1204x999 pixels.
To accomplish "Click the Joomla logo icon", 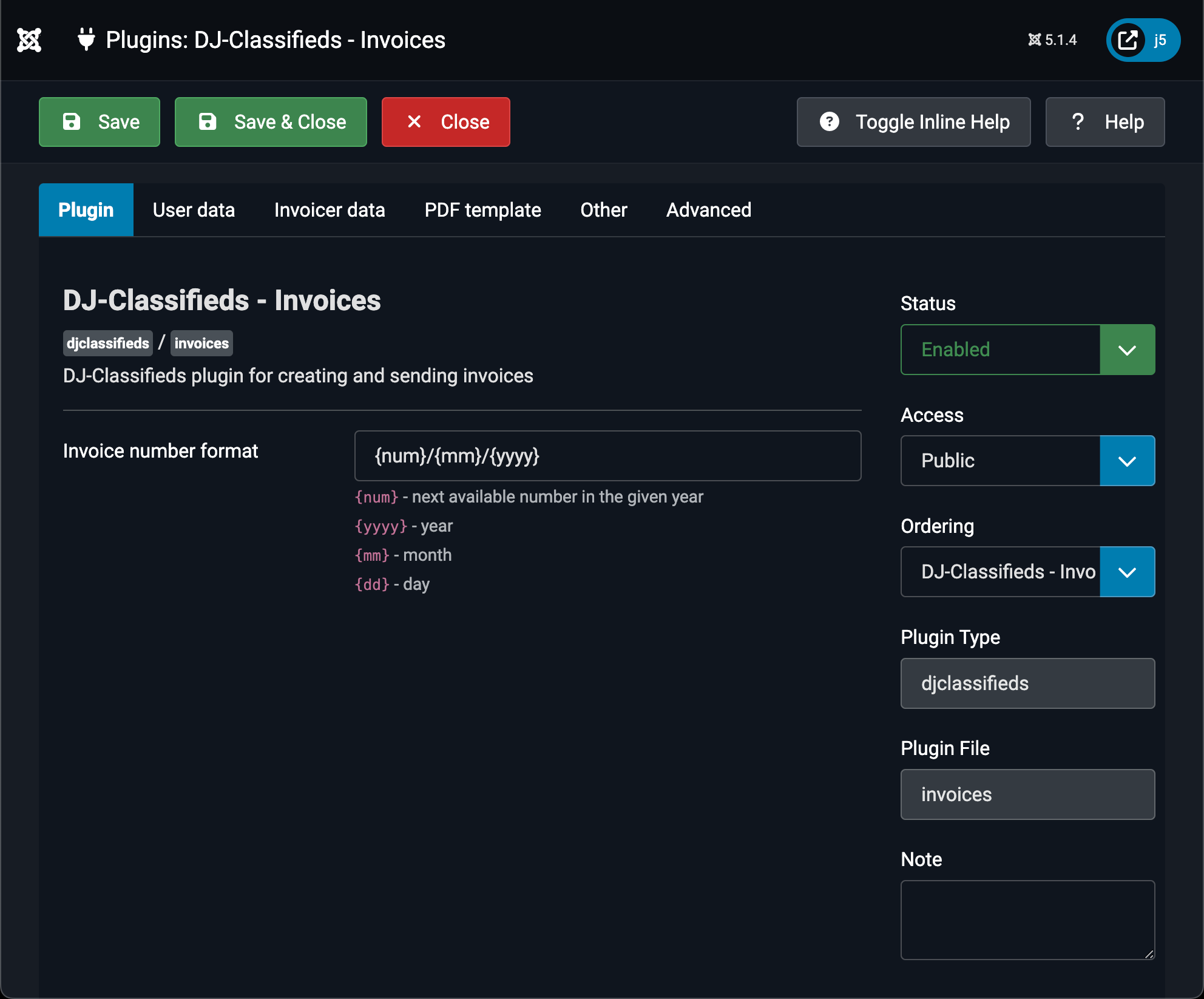I will click(x=29, y=40).
